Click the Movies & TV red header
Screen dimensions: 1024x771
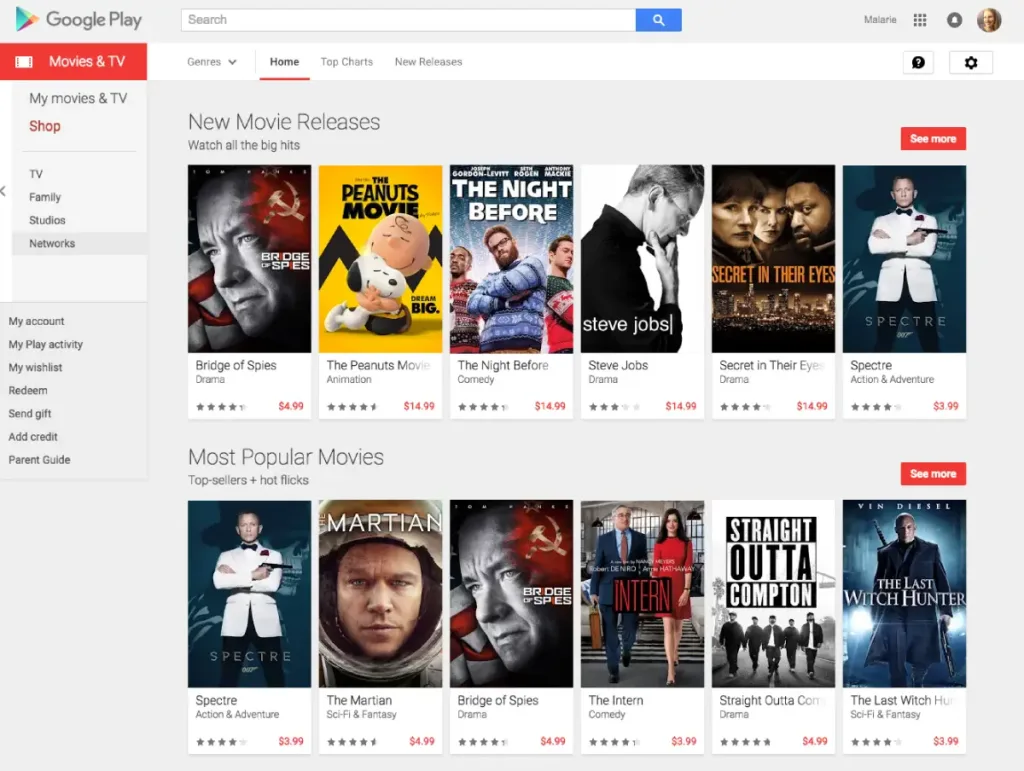tap(73, 62)
